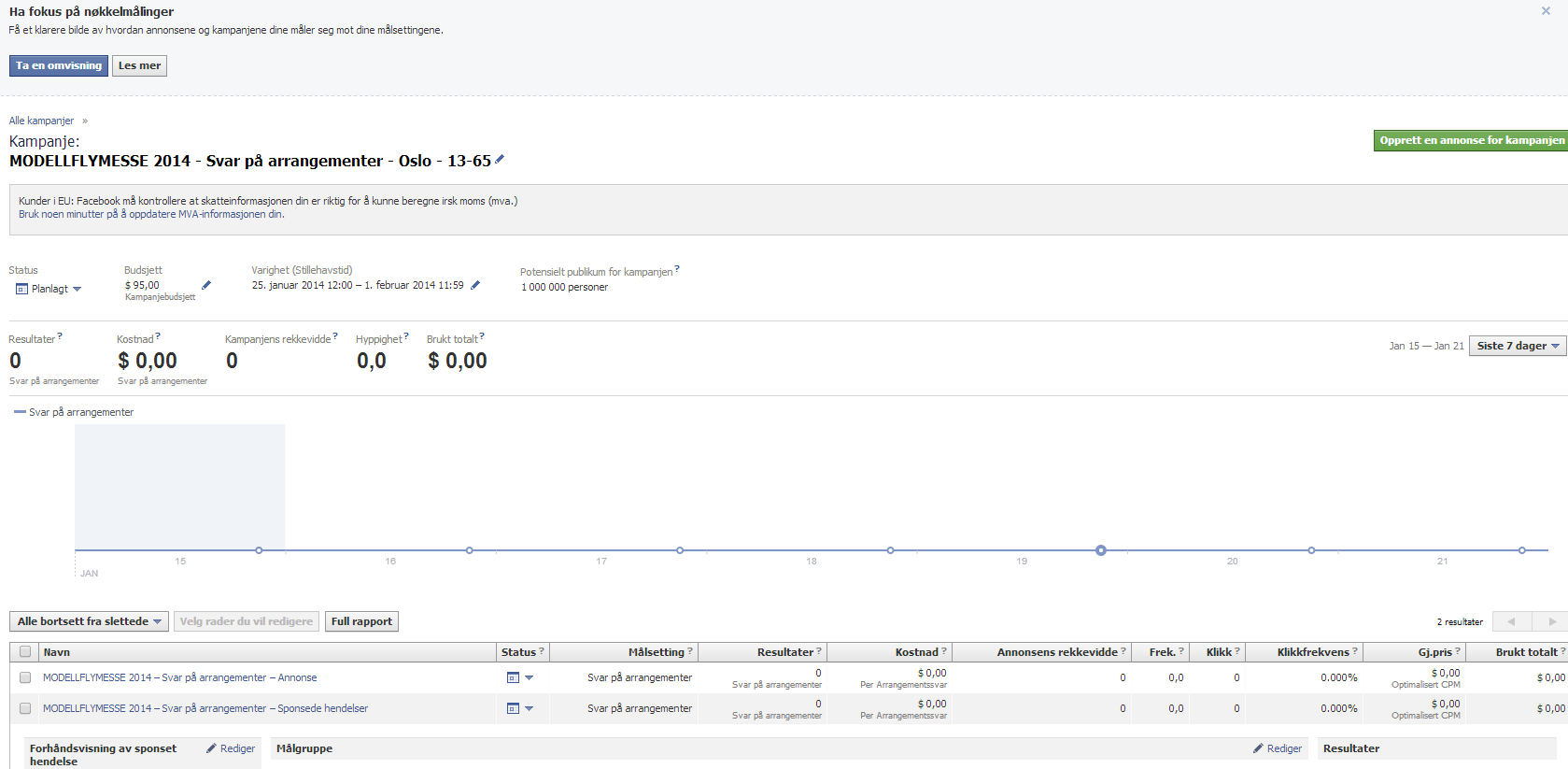The height and width of the screenshot is (769, 1568).
Task: Edit campaign duration pencil icon
Action: [x=475, y=285]
